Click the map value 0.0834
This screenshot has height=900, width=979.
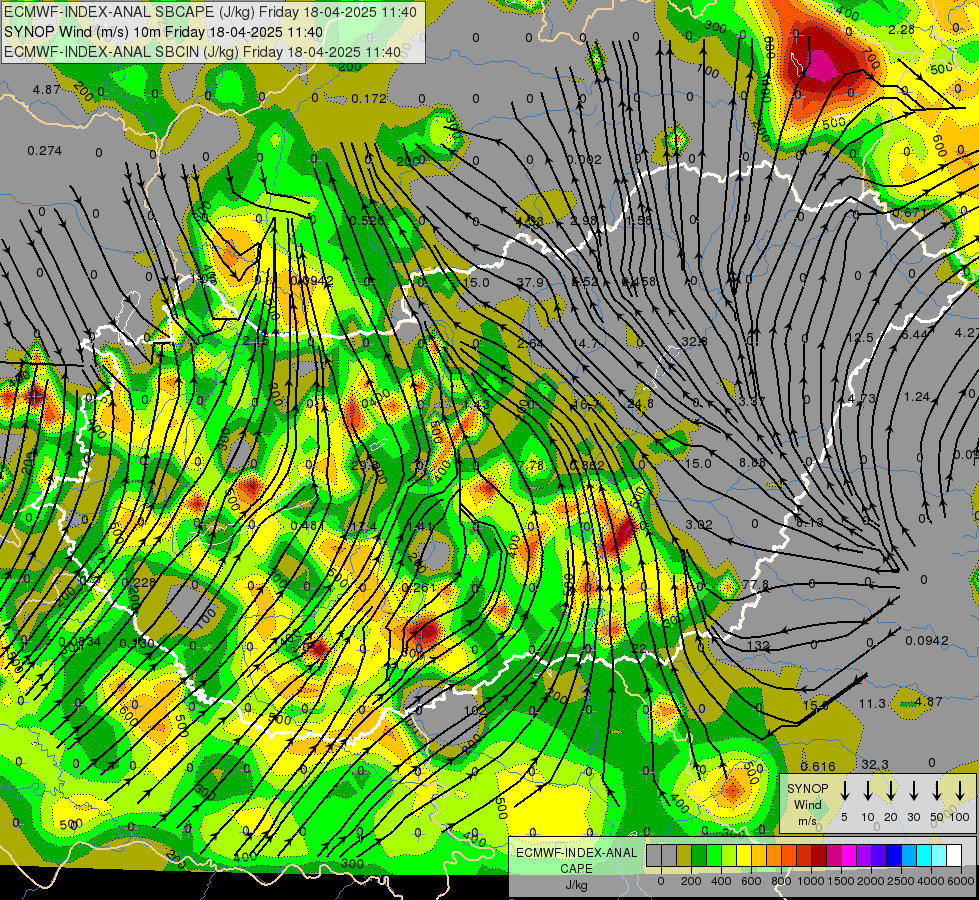click(80, 641)
